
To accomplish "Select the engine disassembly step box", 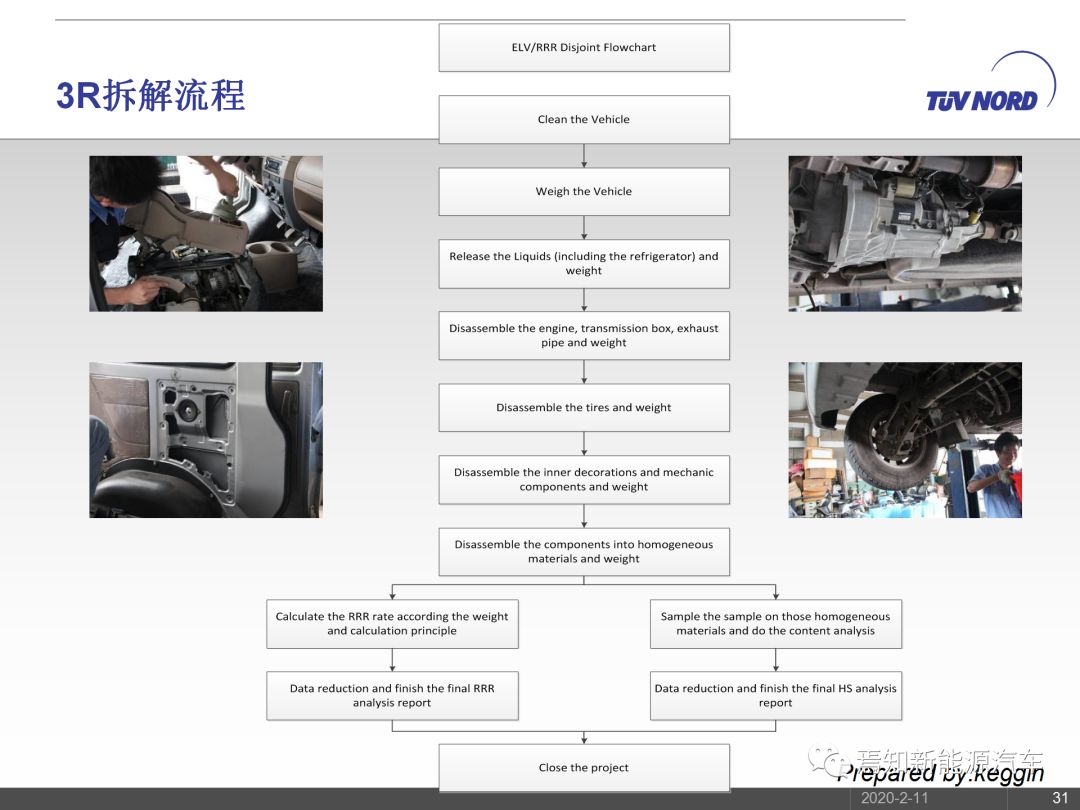I will [584, 336].
